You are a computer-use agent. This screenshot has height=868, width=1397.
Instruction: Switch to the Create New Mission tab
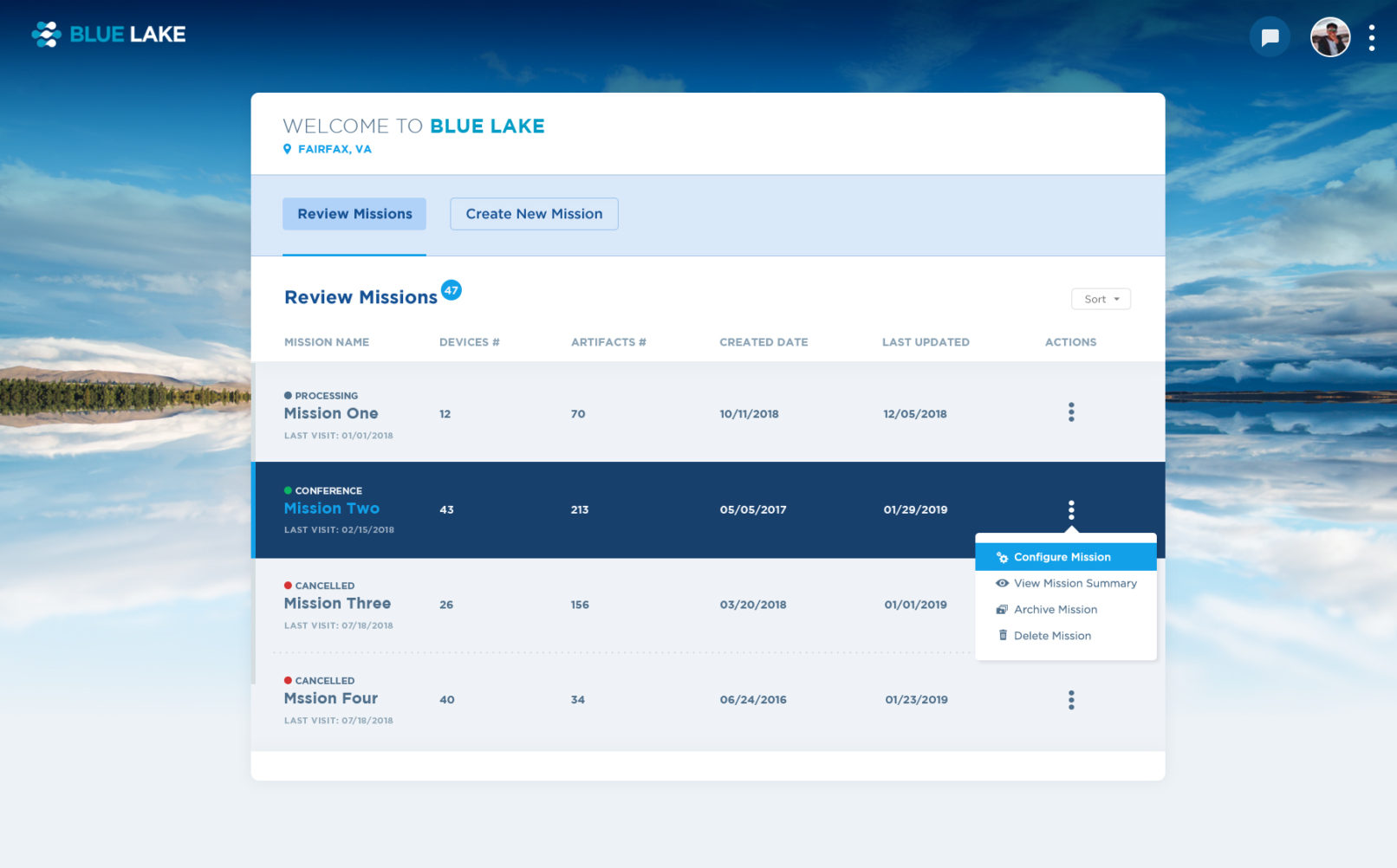click(534, 214)
